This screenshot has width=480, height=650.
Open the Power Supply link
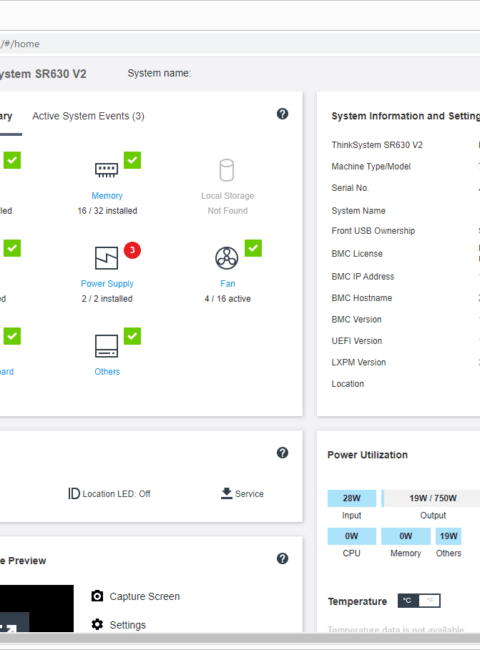(107, 284)
